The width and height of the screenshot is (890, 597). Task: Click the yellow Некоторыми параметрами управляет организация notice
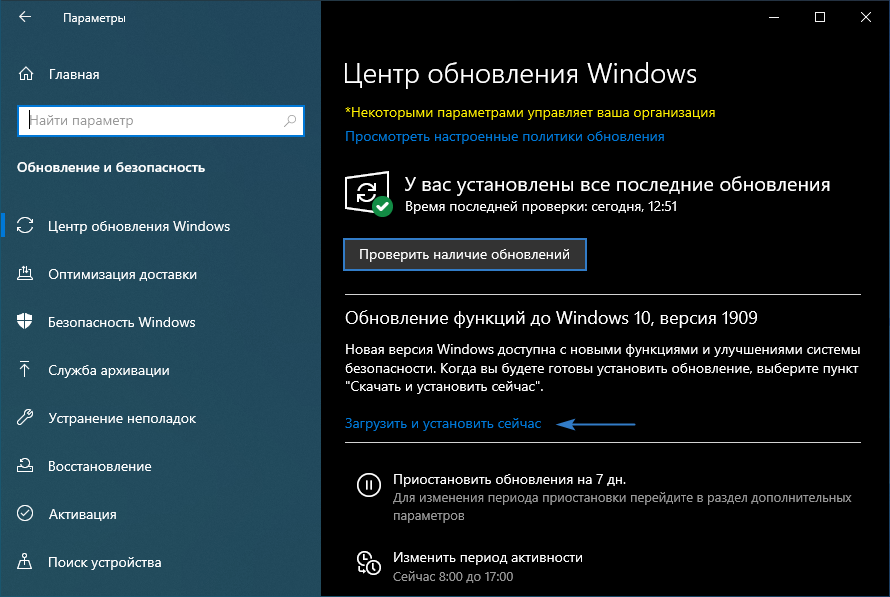tap(530, 112)
